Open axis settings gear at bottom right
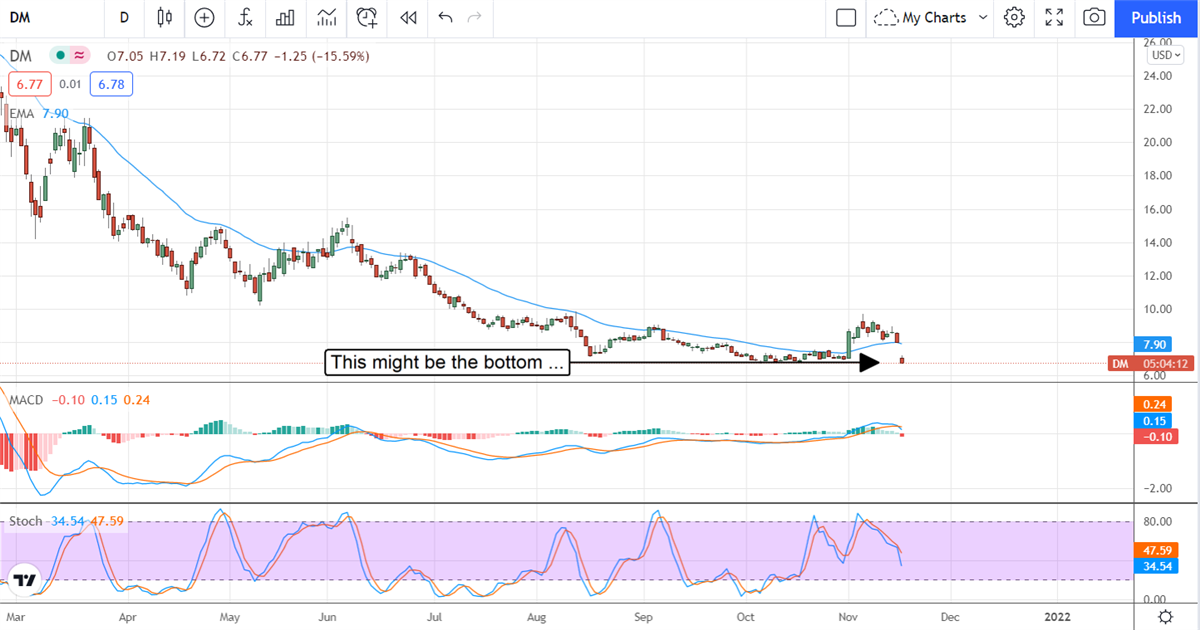Image resolution: width=1200 pixels, height=630 pixels. click(x=1166, y=616)
